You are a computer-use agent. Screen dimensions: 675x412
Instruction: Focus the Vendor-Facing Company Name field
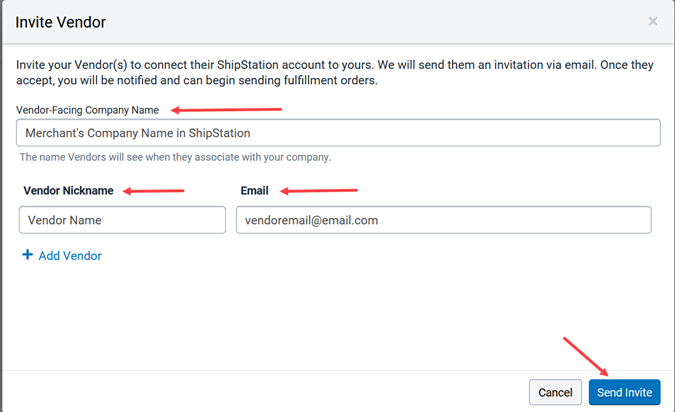point(338,133)
